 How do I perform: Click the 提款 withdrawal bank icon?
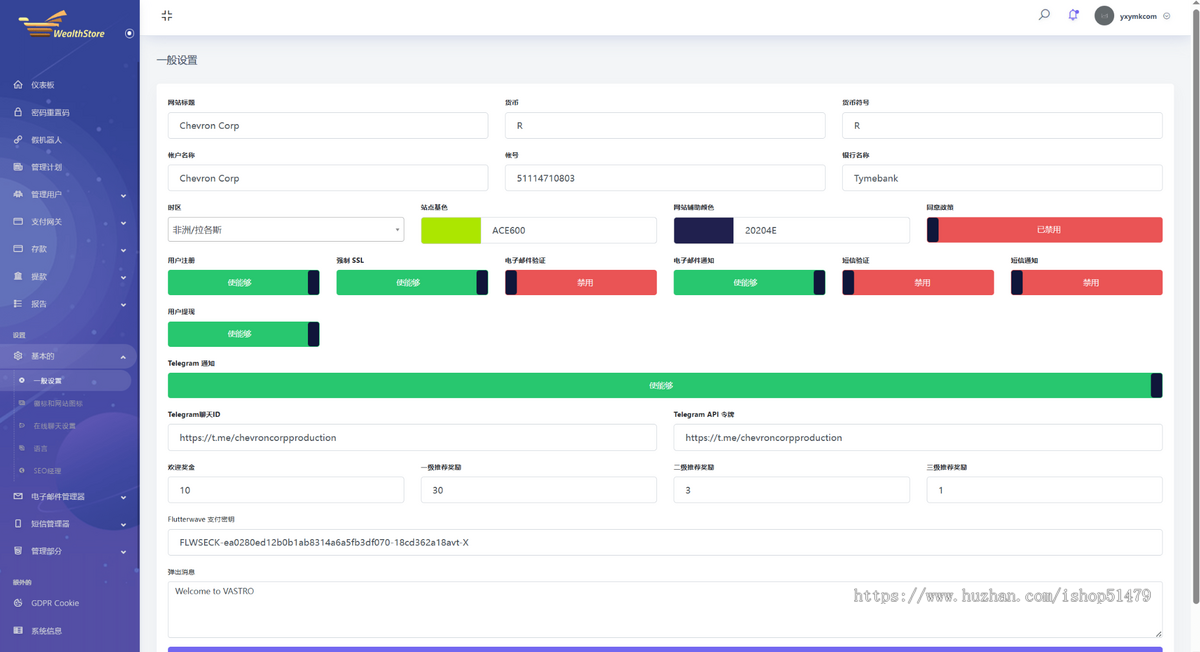coord(18,276)
